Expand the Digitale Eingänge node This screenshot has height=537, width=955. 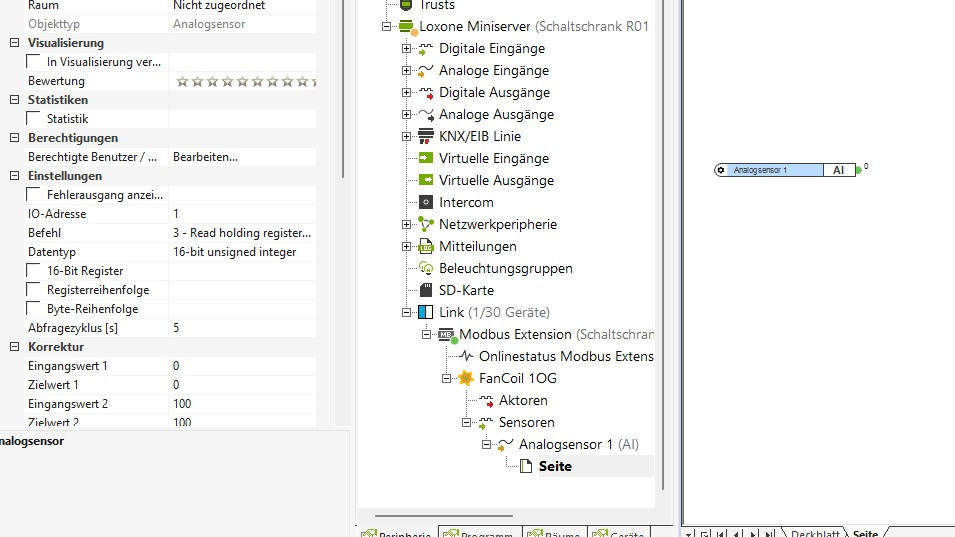406,49
